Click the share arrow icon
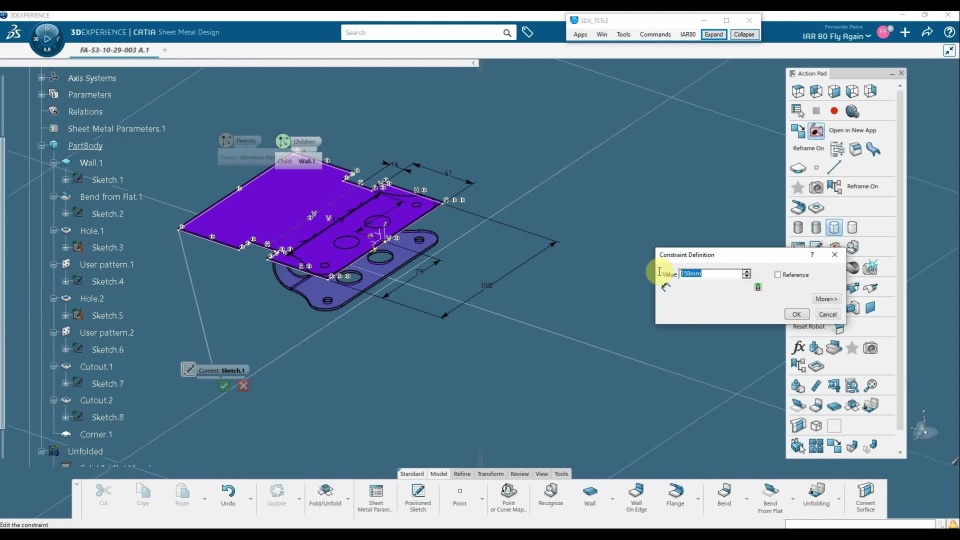The height and width of the screenshot is (540, 960). point(927,32)
